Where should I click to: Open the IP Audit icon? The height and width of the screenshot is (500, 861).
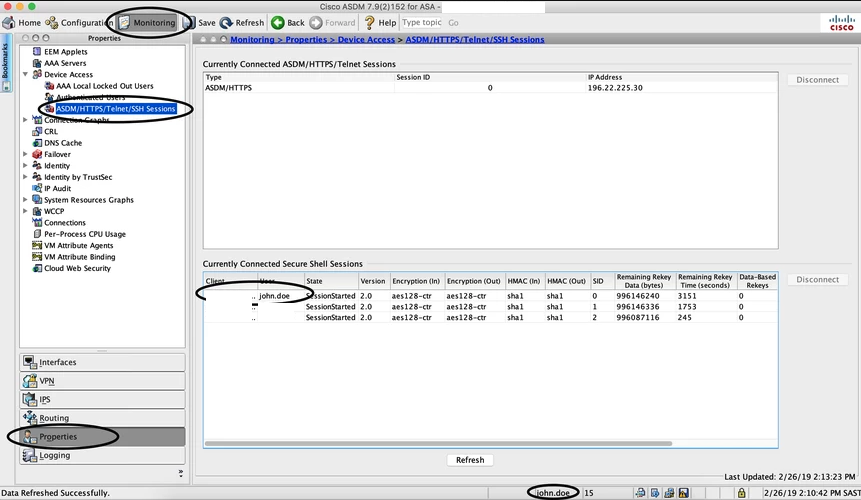tap(37, 188)
